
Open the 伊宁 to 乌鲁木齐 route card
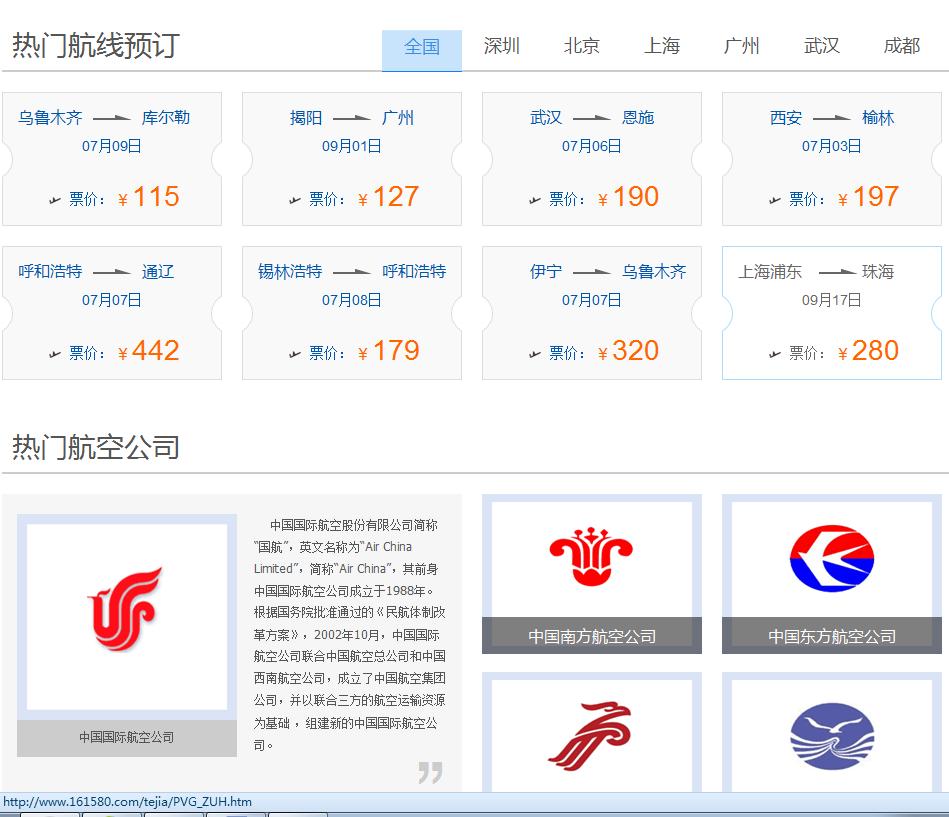tap(592, 313)
